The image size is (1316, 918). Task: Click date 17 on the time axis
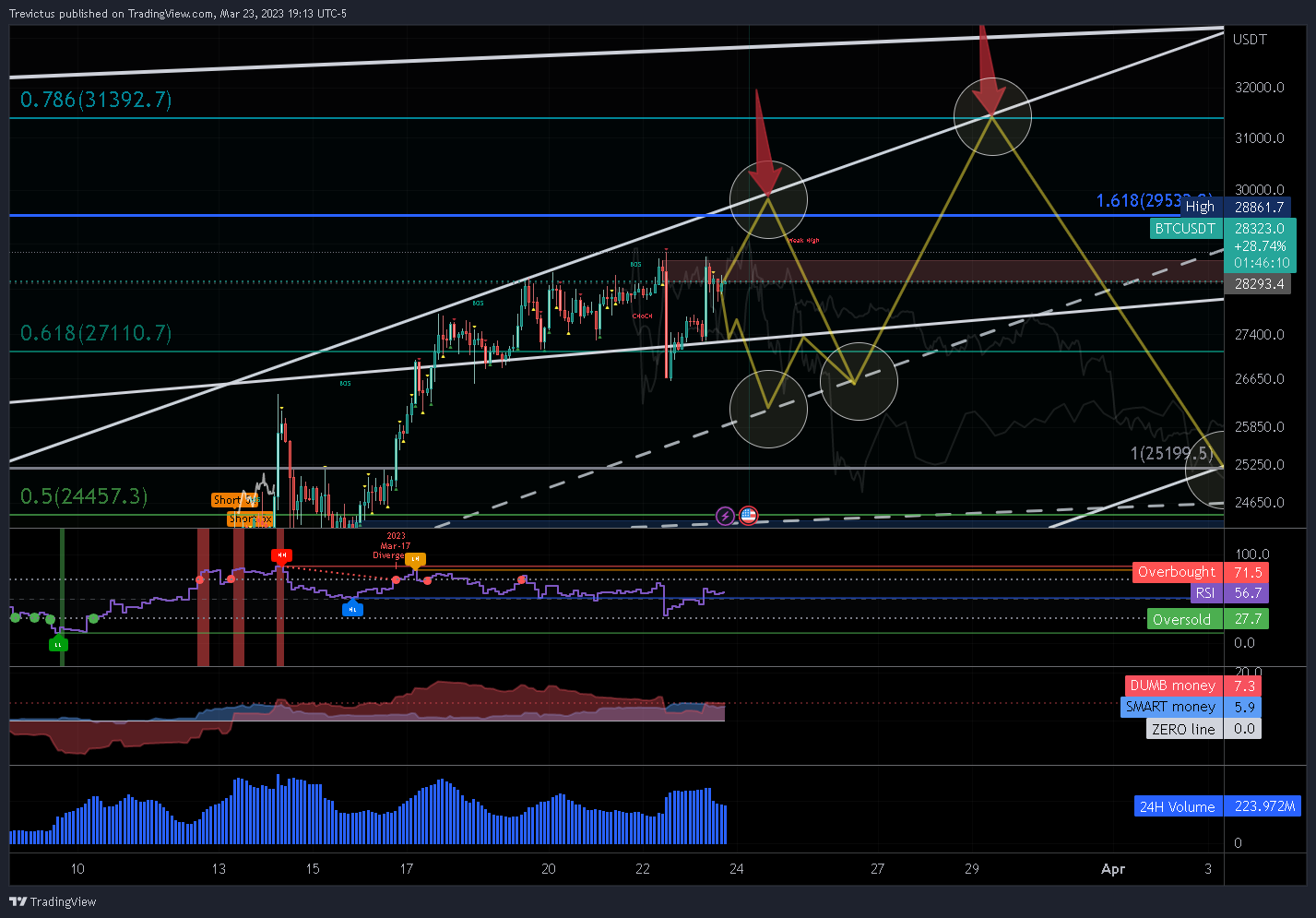coord(407,868)
